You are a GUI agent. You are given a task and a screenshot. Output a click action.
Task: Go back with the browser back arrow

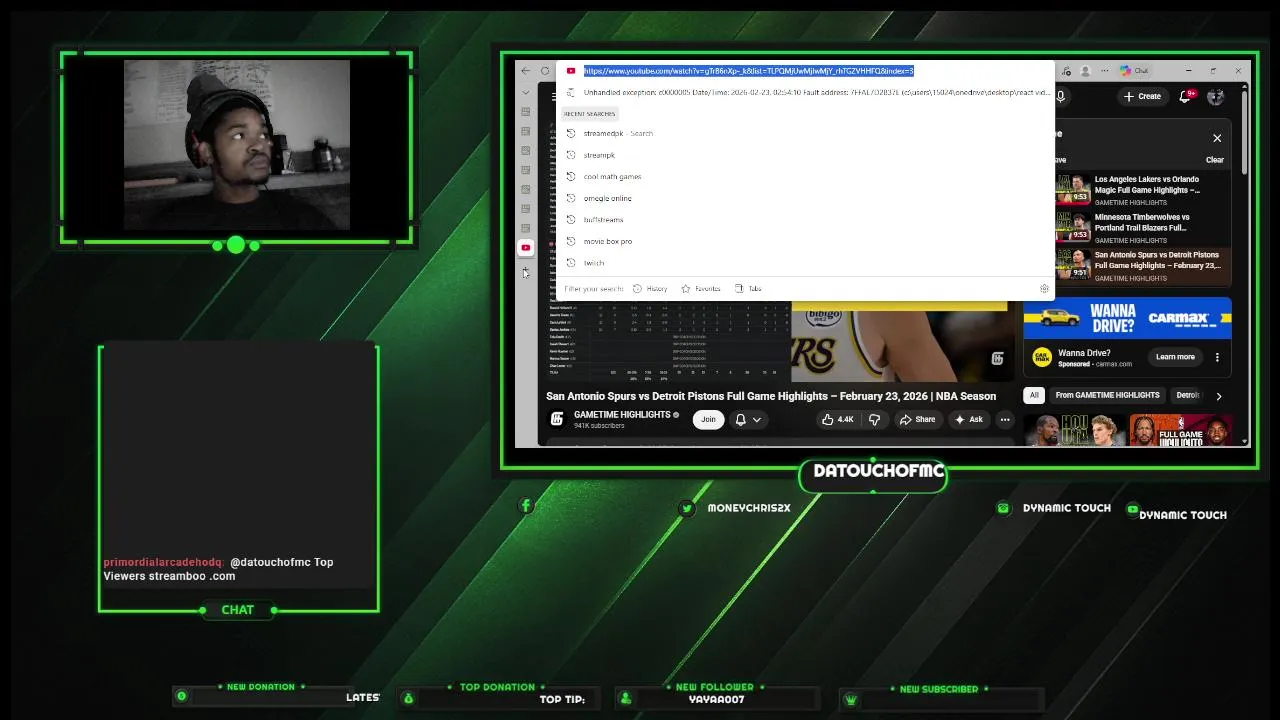526,71
